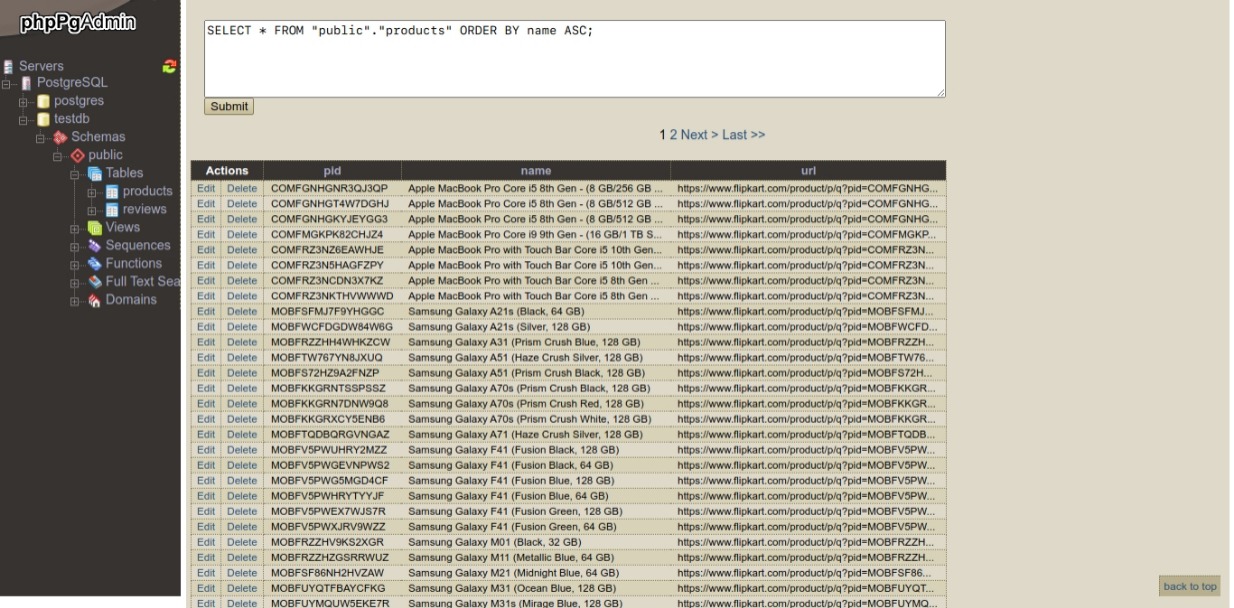Expand the products table node
The height and width of the screenshot is (608, 1234).
click(x=93, y=191)
